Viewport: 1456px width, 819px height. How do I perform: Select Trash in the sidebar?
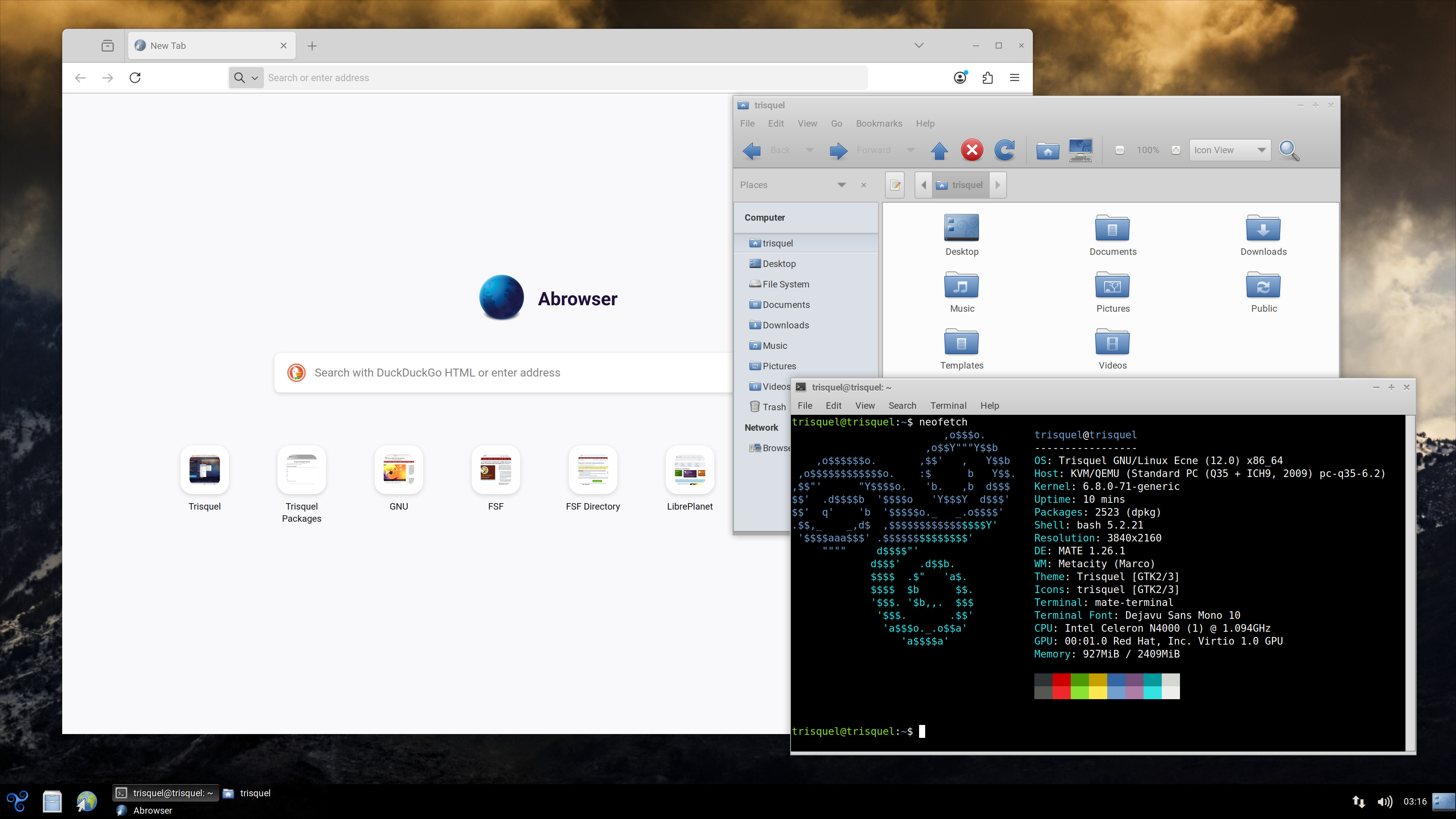(x=767, y=407)
